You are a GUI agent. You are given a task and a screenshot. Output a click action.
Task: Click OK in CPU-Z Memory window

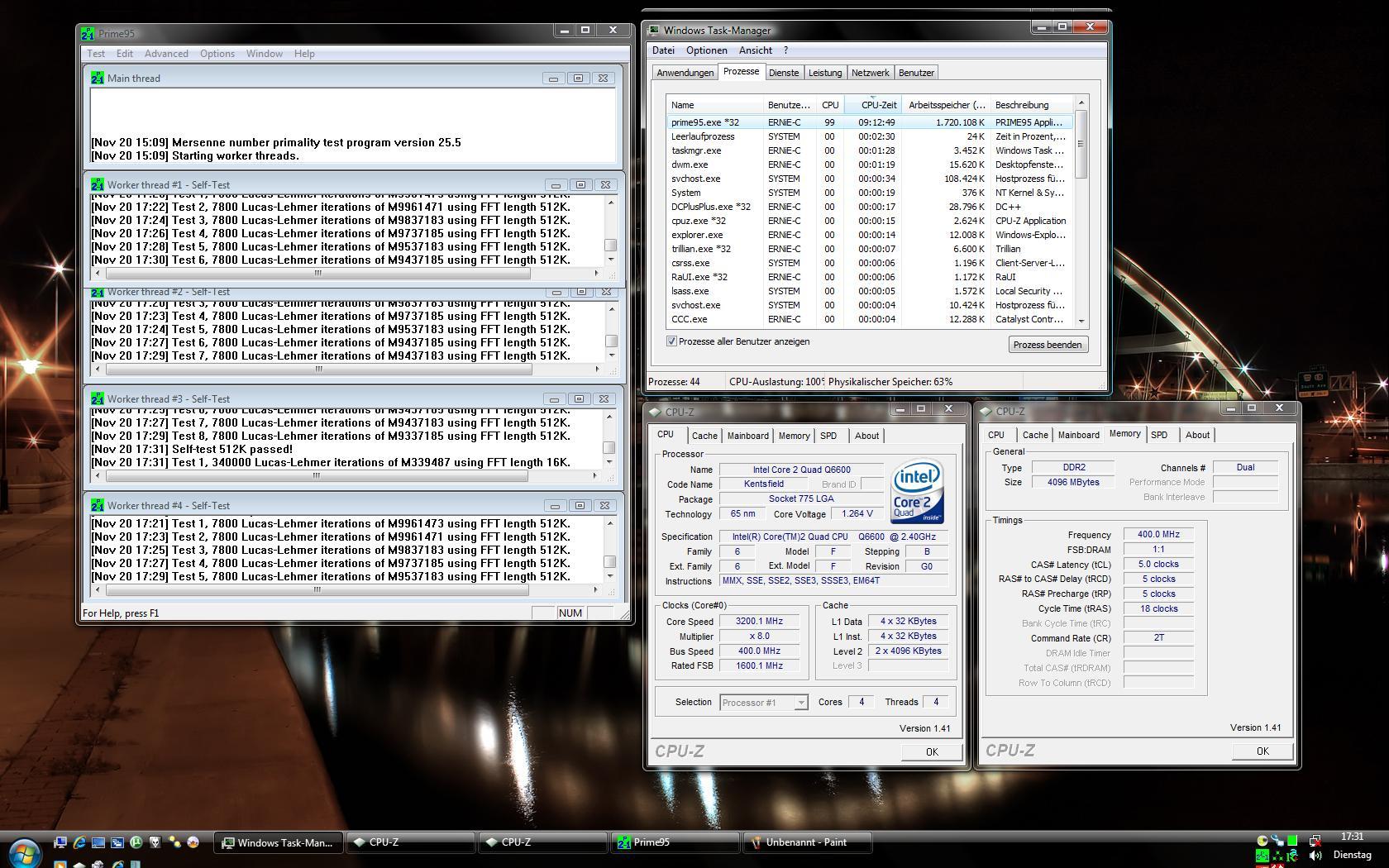(1263, 751)
